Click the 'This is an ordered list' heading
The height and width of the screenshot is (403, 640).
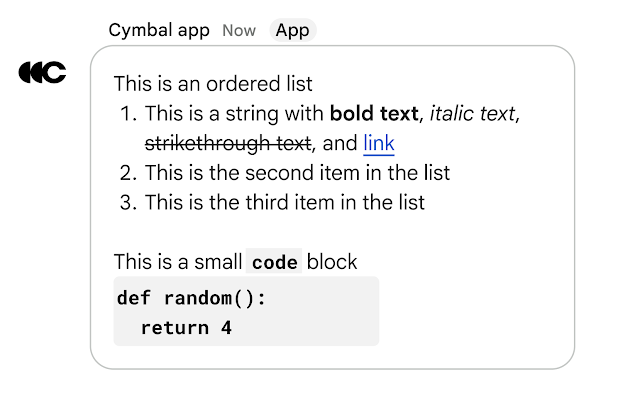[213, 84]
